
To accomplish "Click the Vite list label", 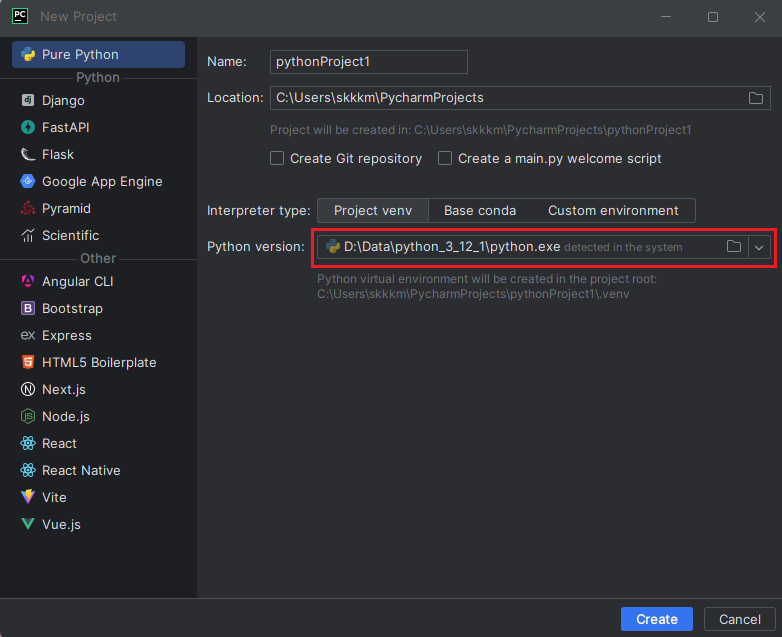I will [54, 497].
